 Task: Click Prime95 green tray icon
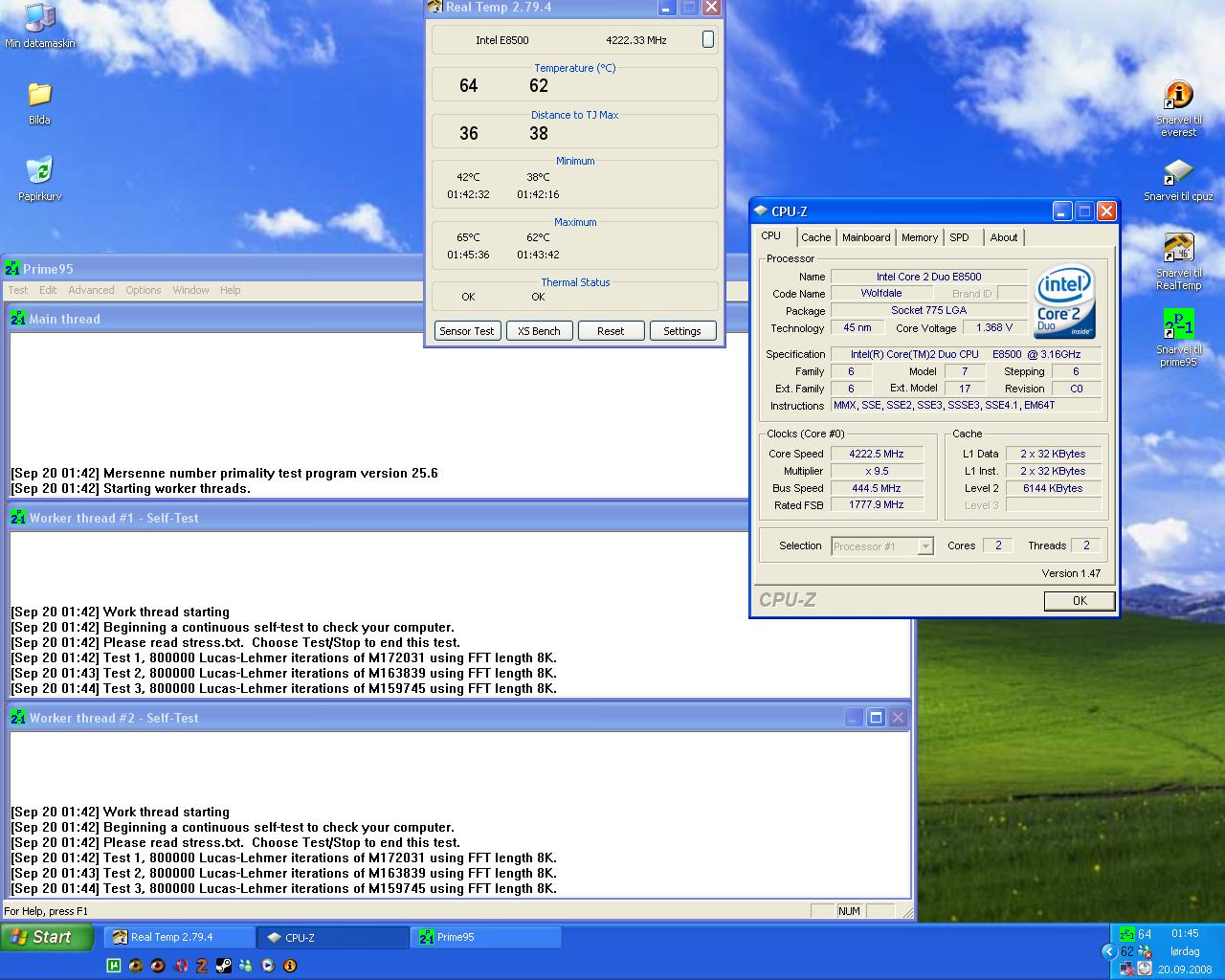point(1126,934)
